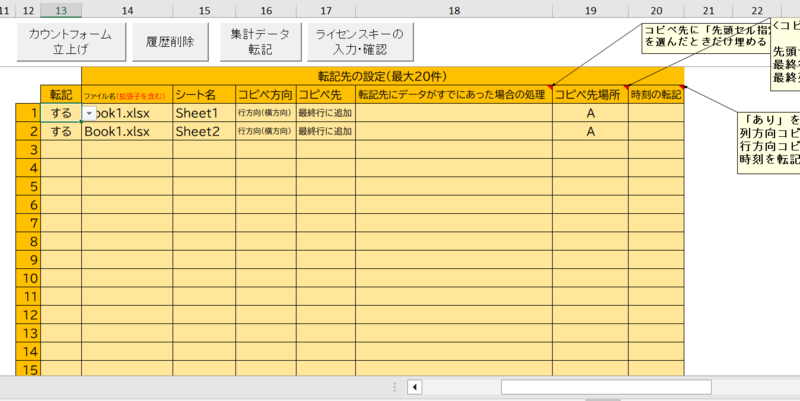Viewport: 800px width, 401px height.
Task: Click the コピペ先場所 header cell
Action: click(x=590, y=94)
